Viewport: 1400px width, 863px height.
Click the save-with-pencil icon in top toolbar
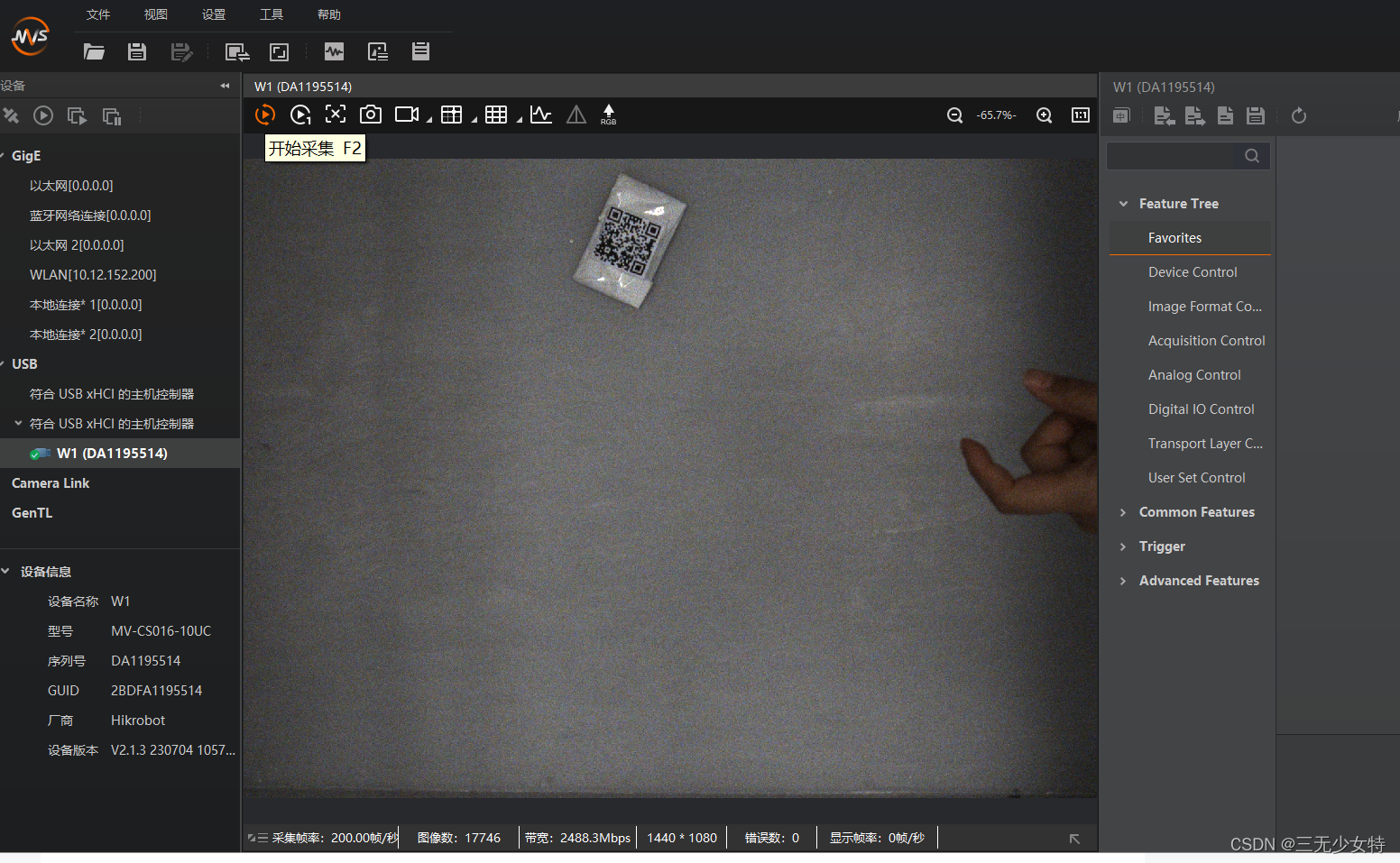(x=181, y=51)
